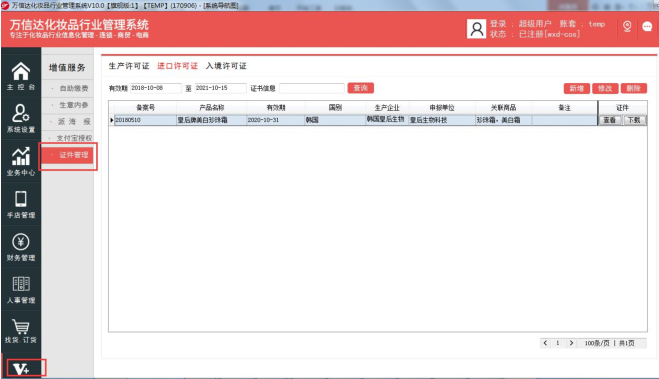Screen dimensions: 659x379
Task: Click the location pin icon in header
Action: [627, 26]
